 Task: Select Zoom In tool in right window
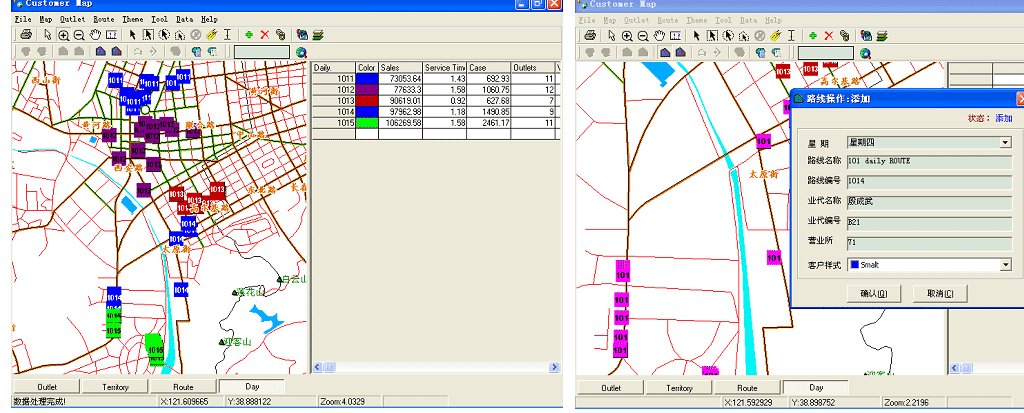point(627,36)
